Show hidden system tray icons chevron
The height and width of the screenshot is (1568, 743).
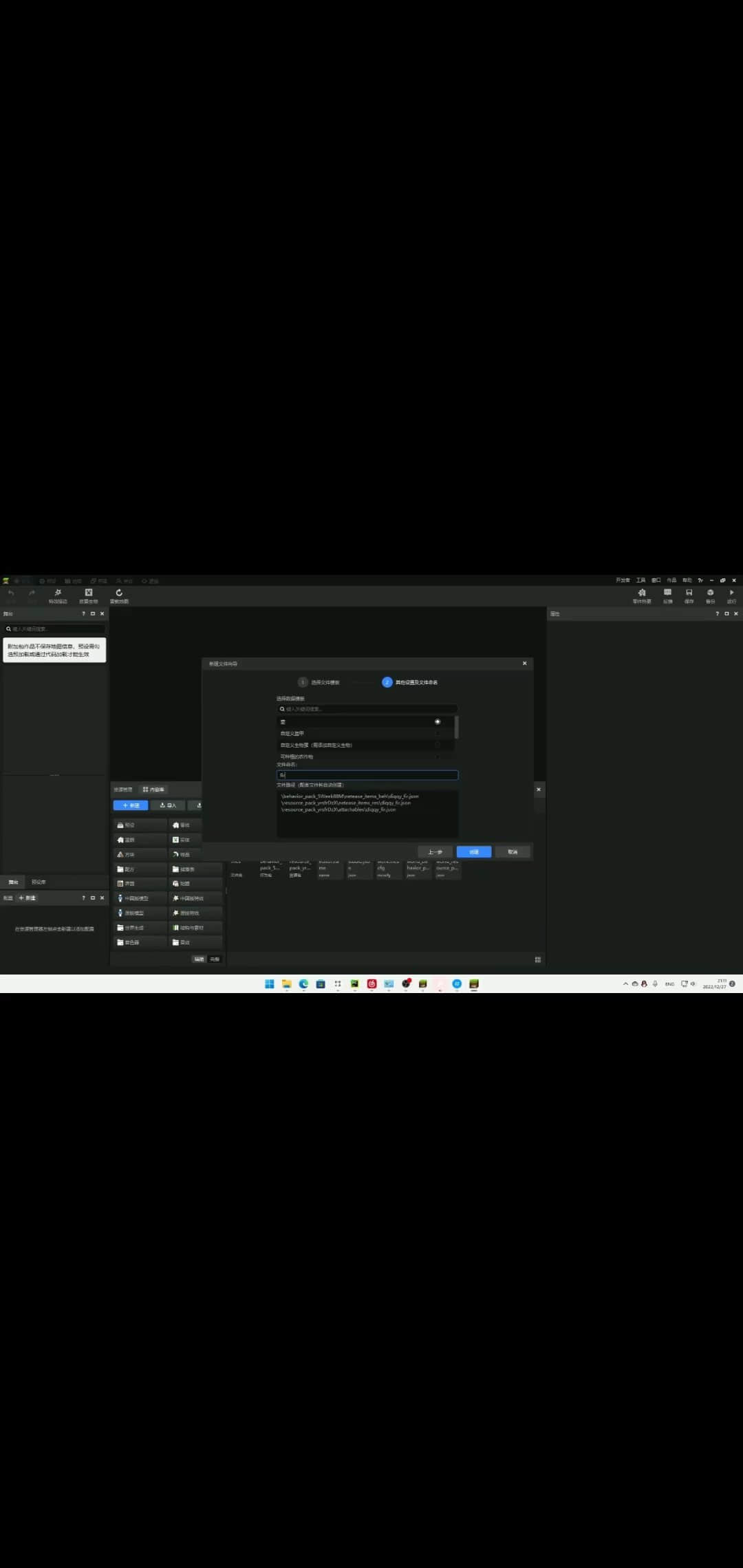coord(625,984)
